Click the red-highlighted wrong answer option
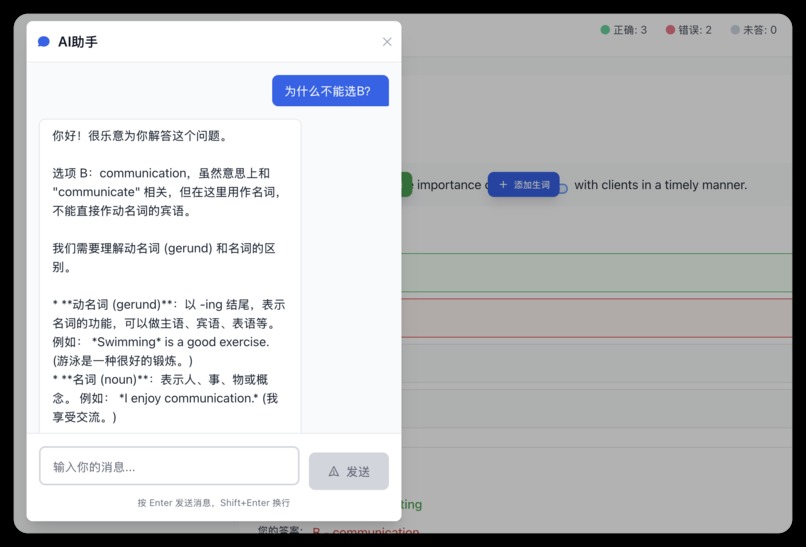 [x=596, y=318]
